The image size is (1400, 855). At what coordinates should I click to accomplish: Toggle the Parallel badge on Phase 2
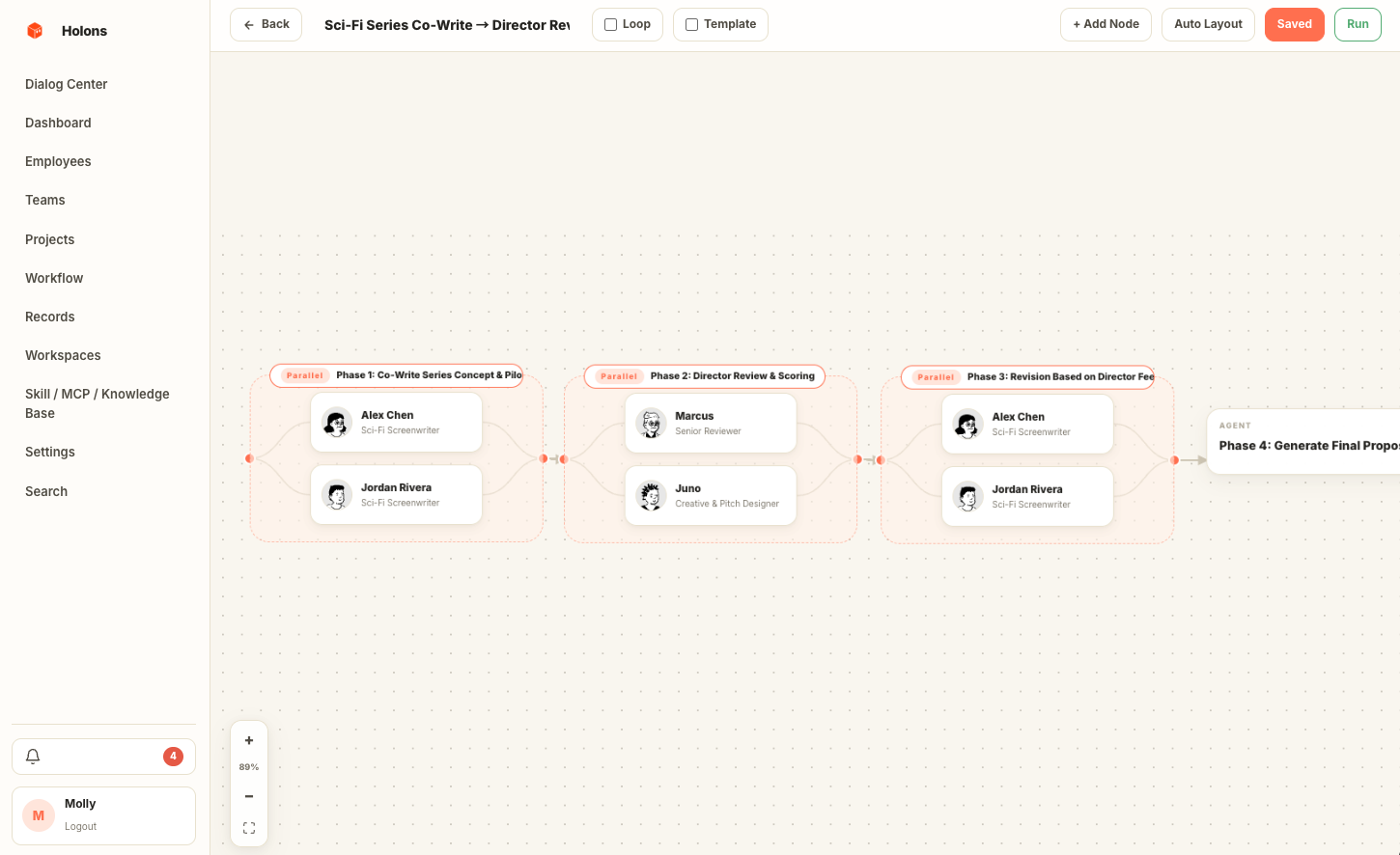point(617,376)
